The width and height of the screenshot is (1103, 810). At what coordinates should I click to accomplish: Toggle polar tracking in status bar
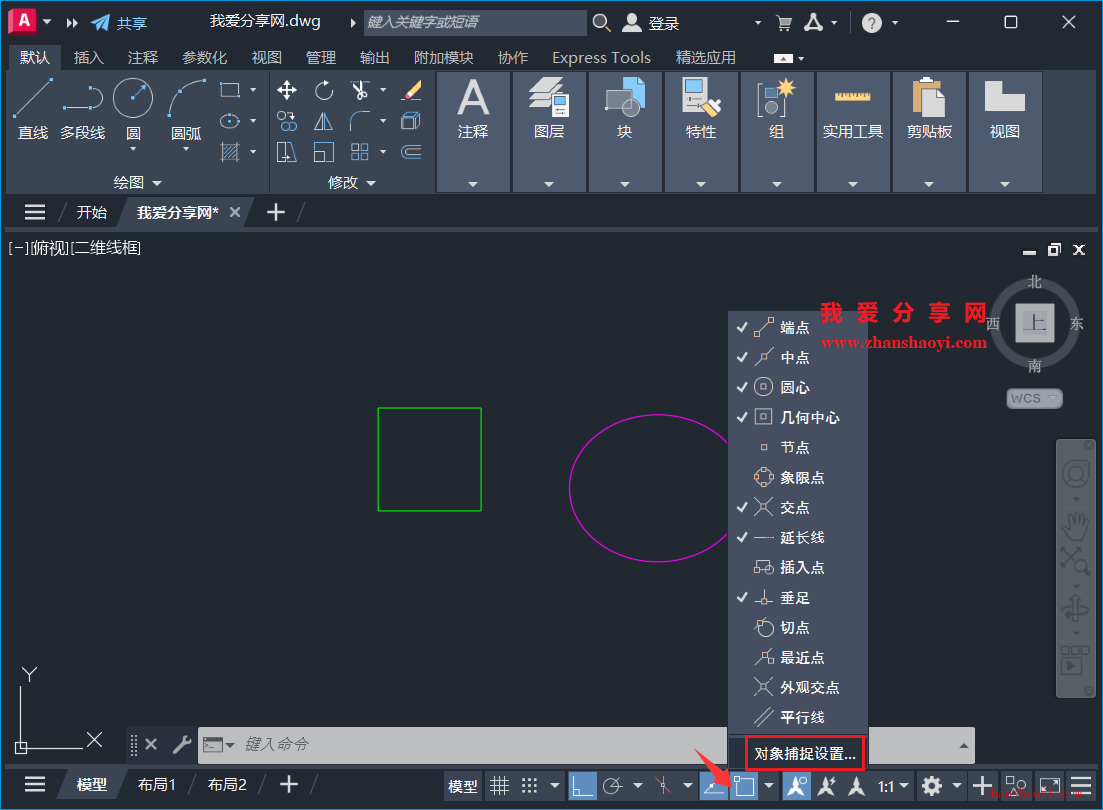point(613,785)
